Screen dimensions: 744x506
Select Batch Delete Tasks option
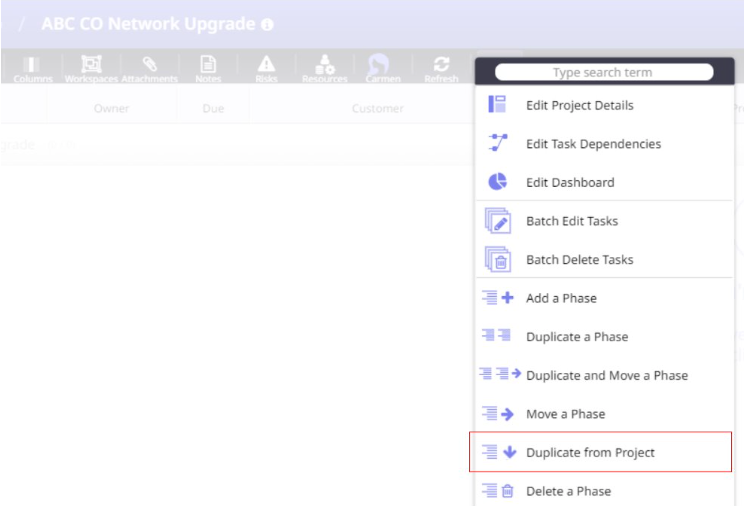point(580,260)
